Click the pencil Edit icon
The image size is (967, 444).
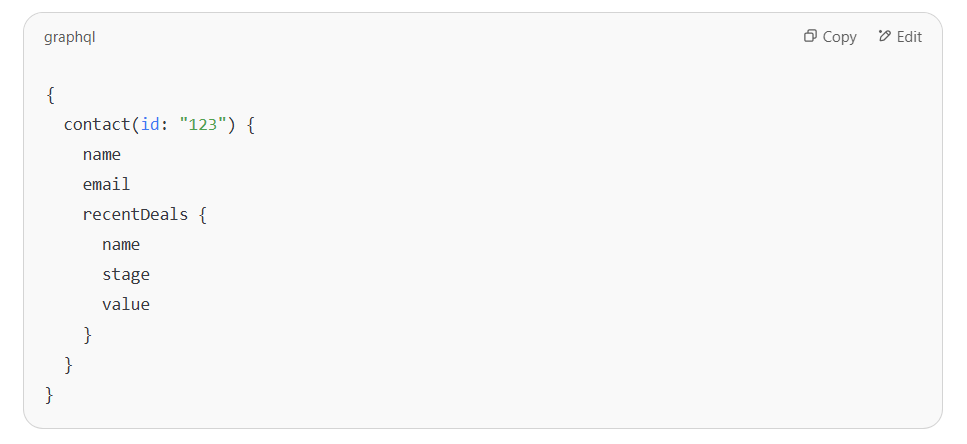[x=885, y=36]
